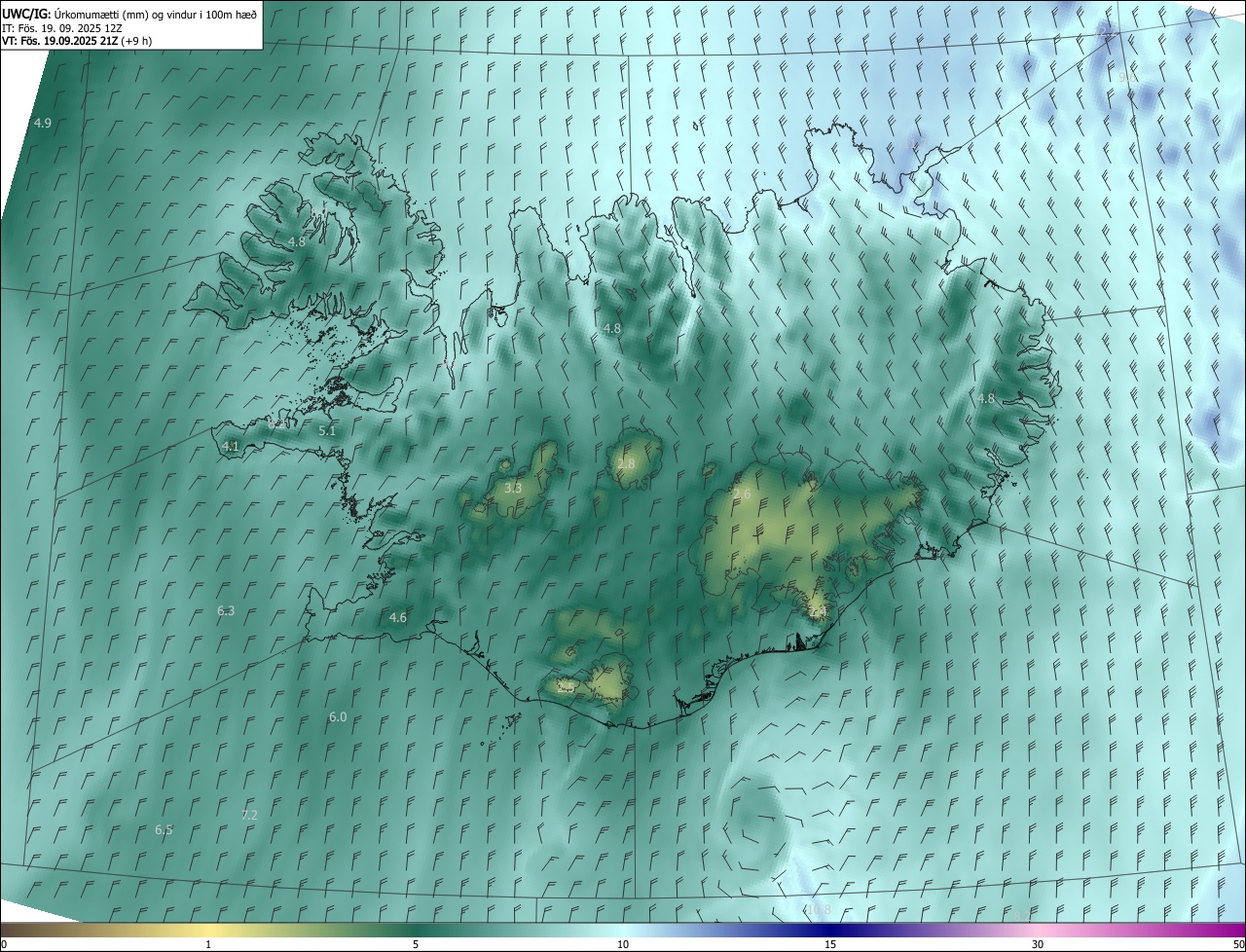The width and height of the screenshot is (1246, 952).
Task: Click the 4.8 value in the East Fjords
Action: point(986,399)
